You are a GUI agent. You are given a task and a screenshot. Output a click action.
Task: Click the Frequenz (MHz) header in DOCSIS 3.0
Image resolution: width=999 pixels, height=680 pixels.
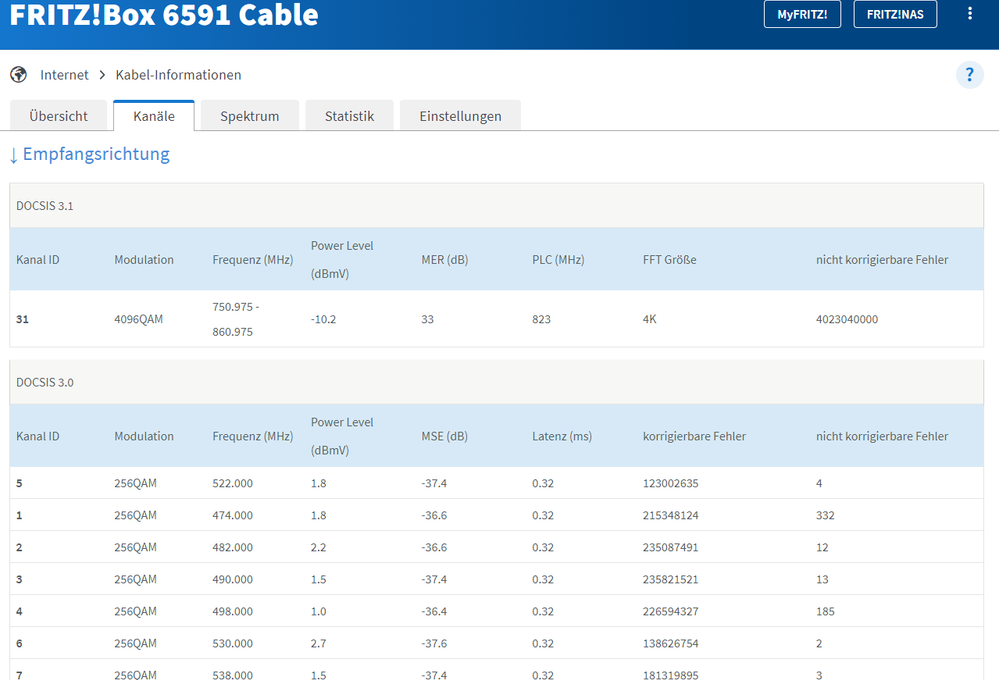[x=252, y=436]
